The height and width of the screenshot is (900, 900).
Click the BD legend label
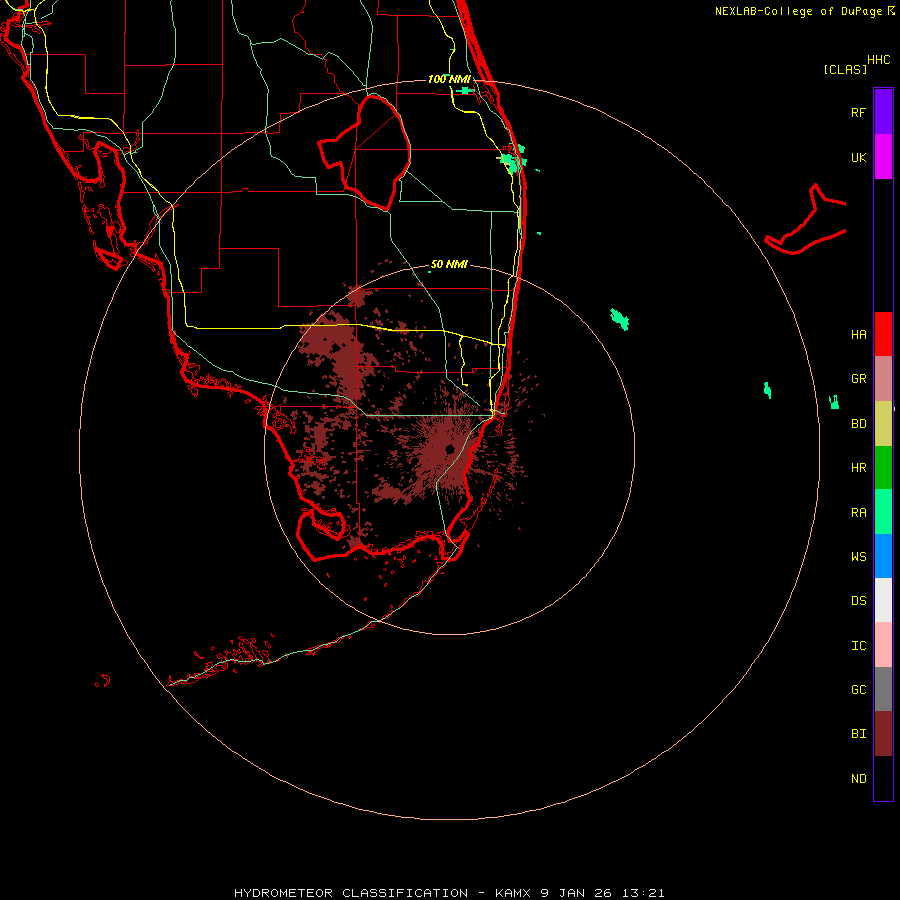(858, 424)
